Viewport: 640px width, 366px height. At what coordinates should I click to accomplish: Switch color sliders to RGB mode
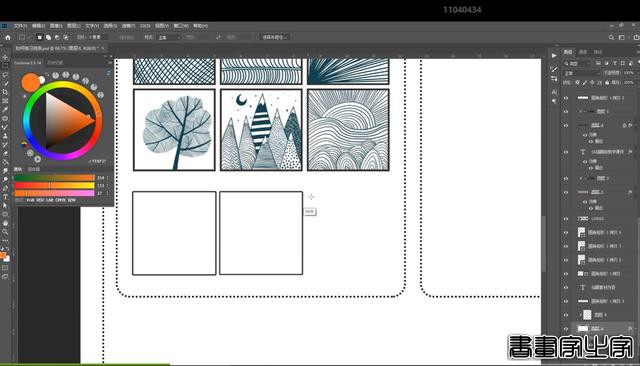31,200
